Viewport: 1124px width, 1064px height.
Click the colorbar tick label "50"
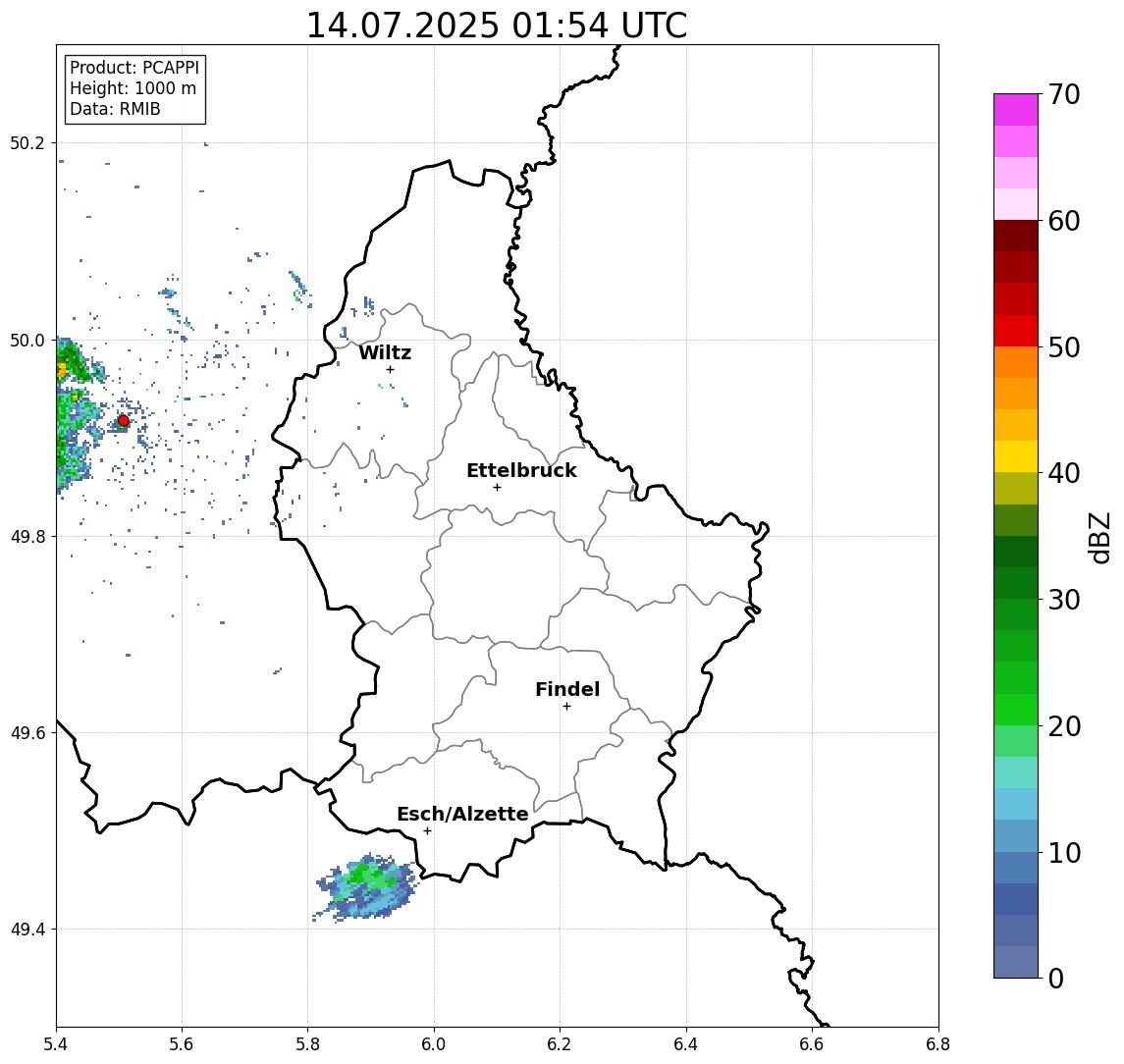click(x=1064, y=347)
